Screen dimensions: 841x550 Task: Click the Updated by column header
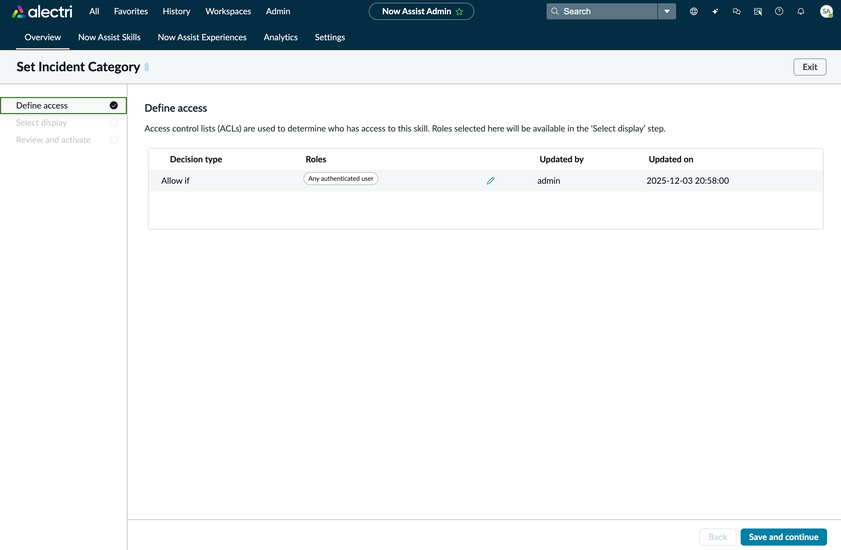coord(562,159)
